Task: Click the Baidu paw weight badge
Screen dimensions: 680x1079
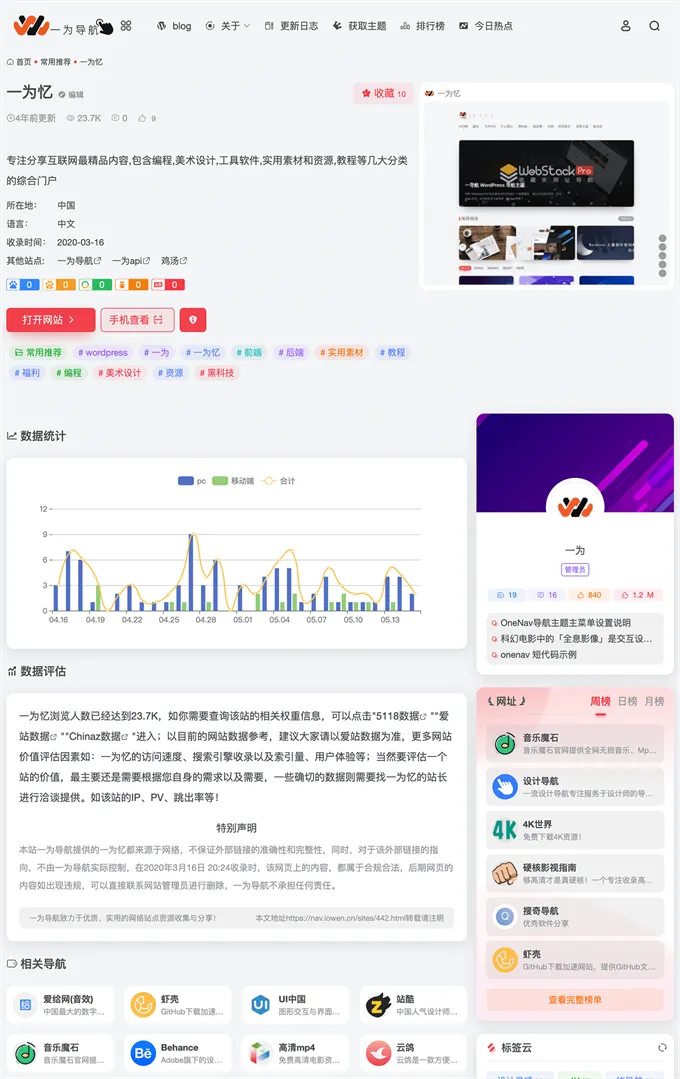Action: pyautogui.click(x=22, y=285)
